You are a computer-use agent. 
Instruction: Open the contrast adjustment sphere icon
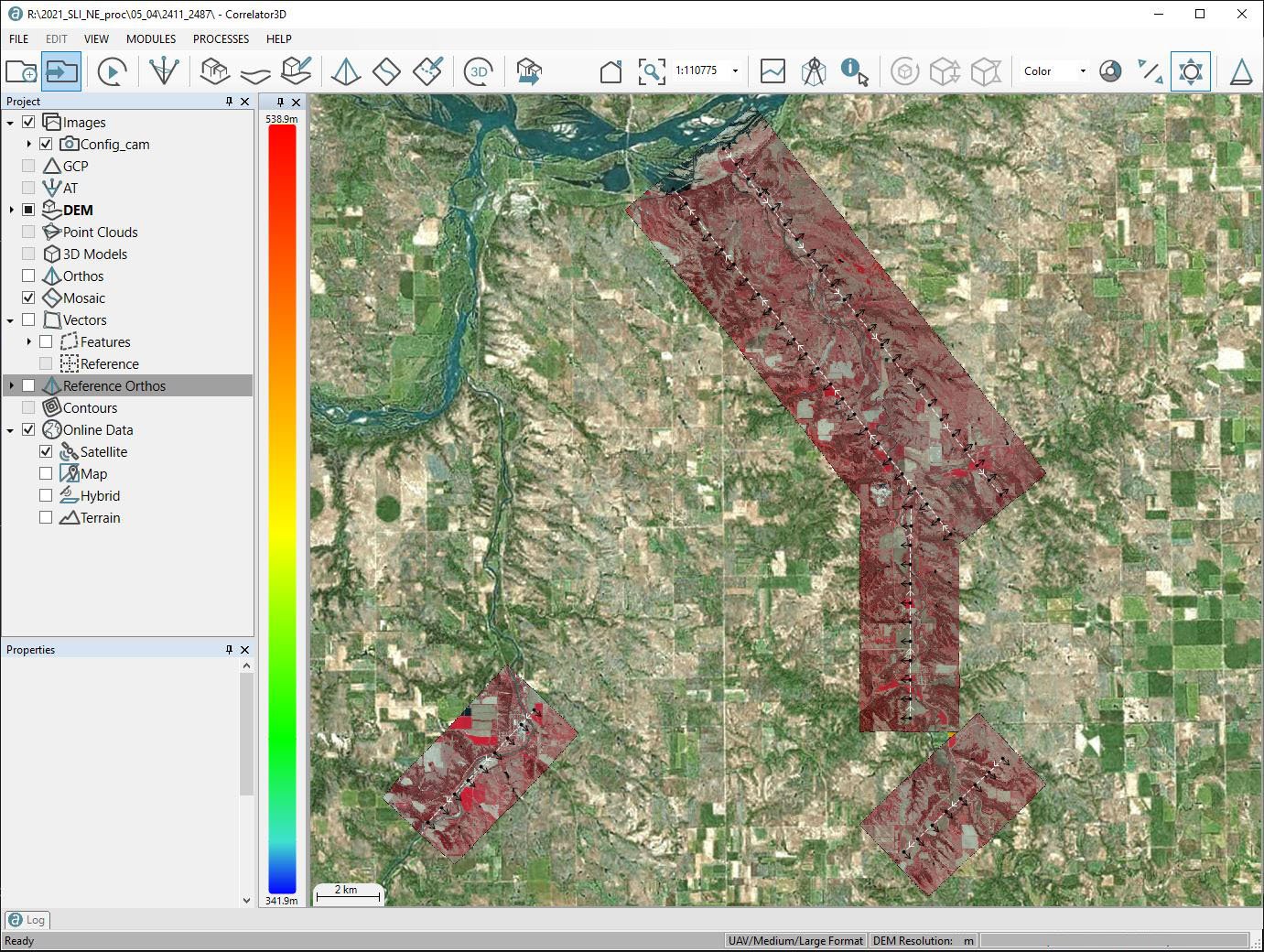(1110, 70)
